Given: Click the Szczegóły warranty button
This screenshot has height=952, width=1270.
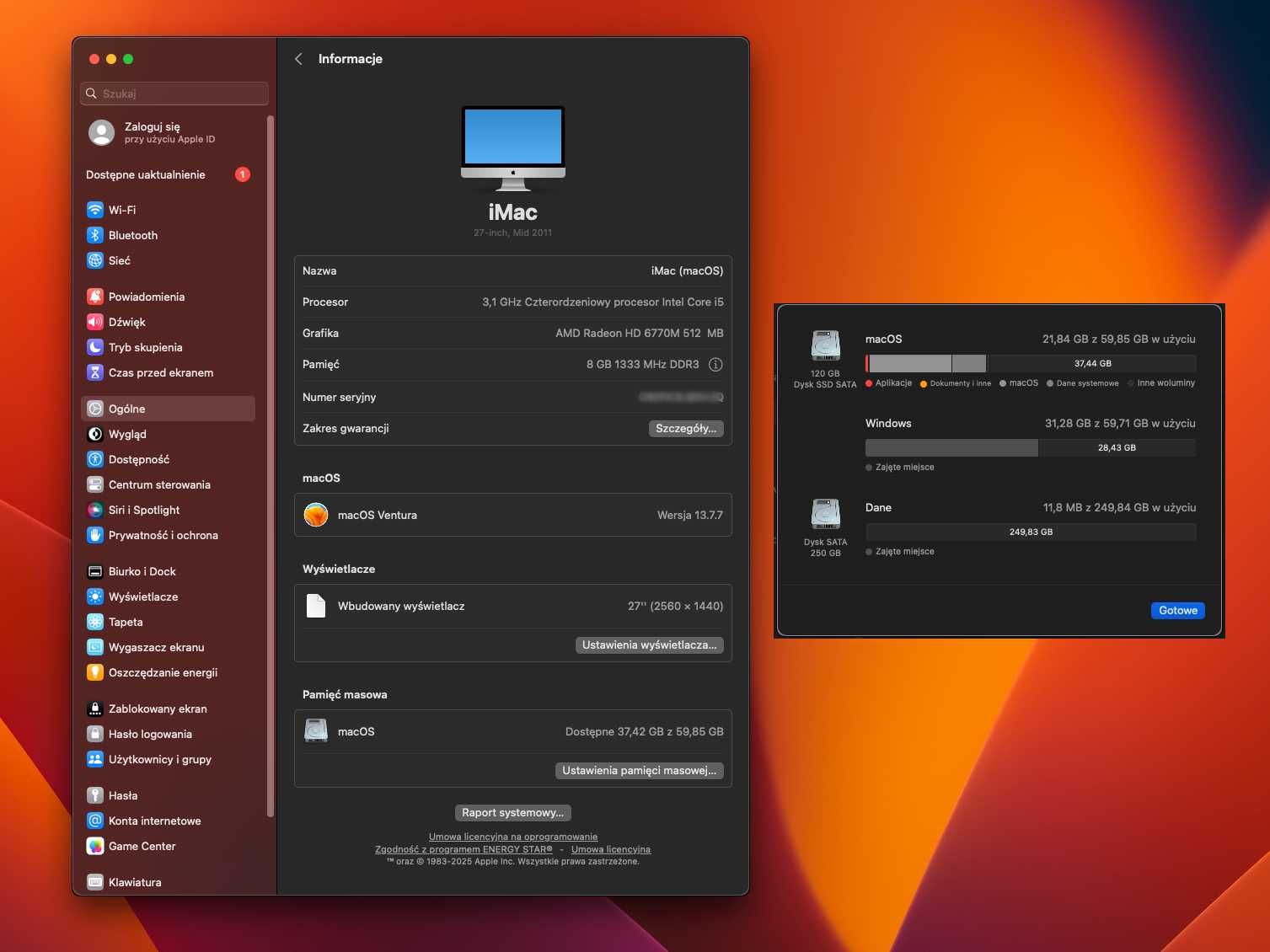Looking at the screenshot, I should (x=686, y=428).
